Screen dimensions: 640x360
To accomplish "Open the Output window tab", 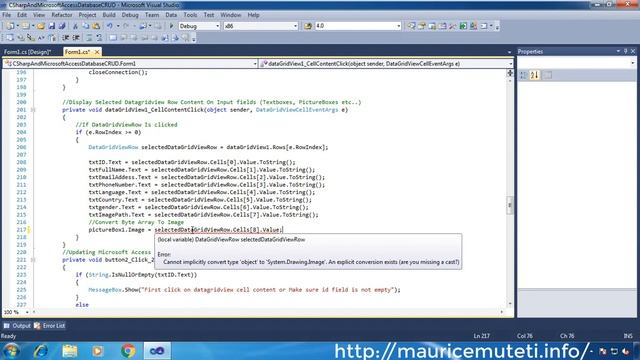I will 17,326.
